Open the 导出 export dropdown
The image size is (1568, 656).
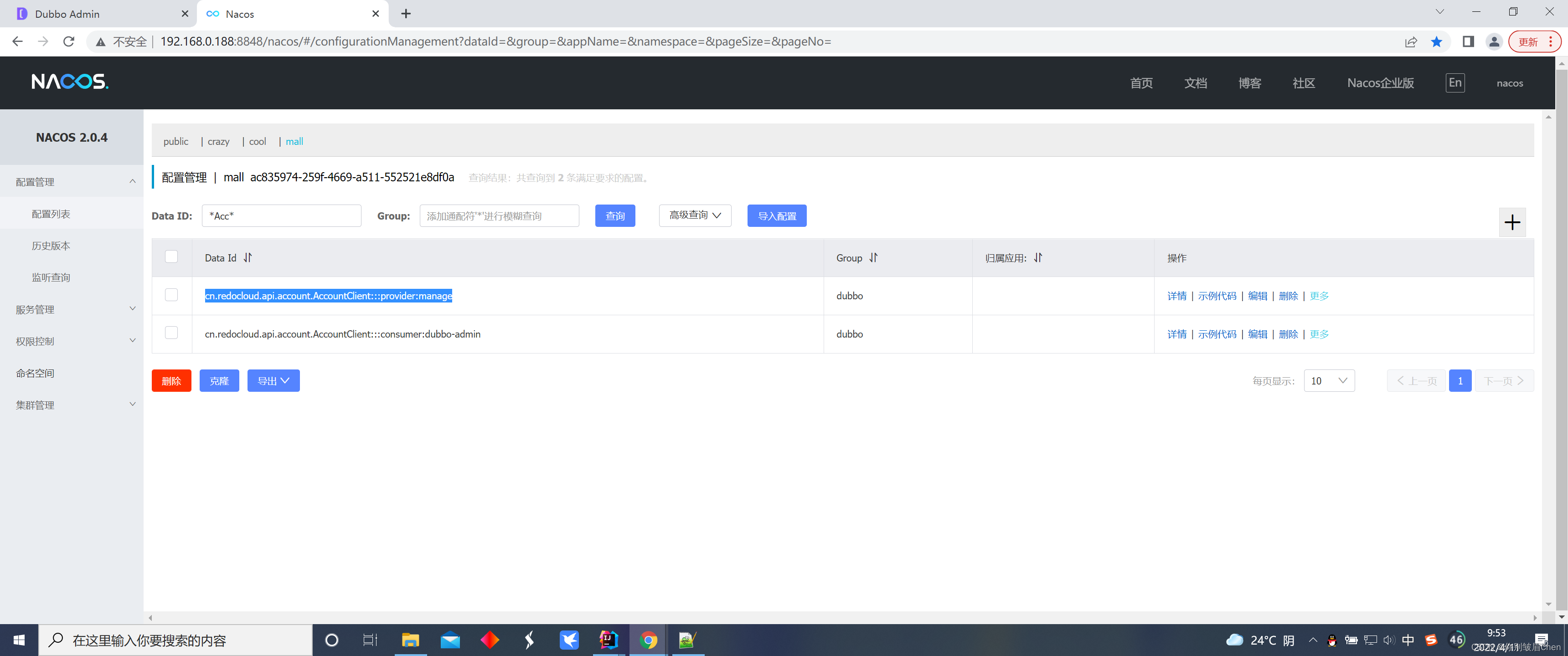(x=273, y=381)
